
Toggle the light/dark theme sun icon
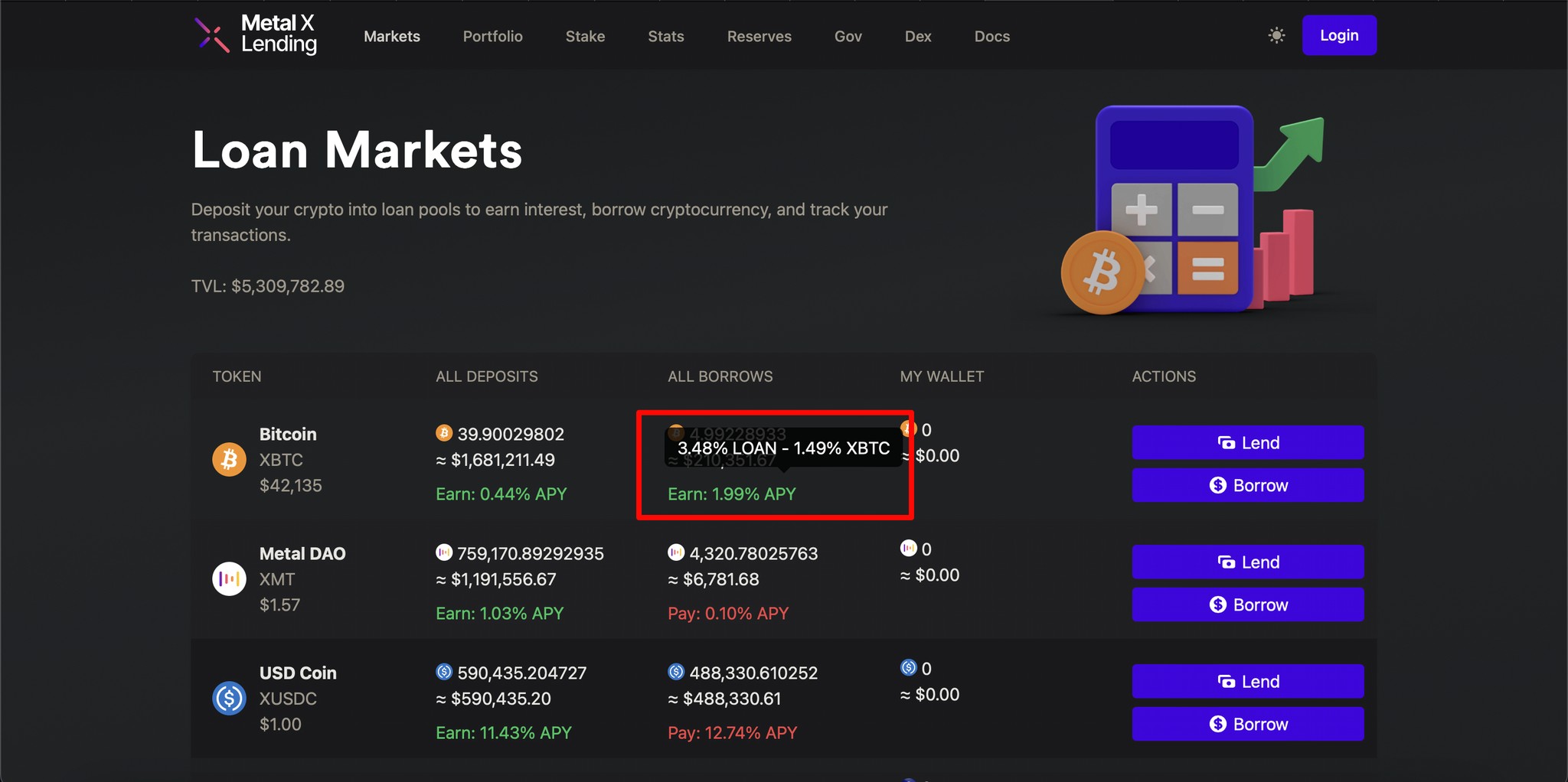point(1276,34)
